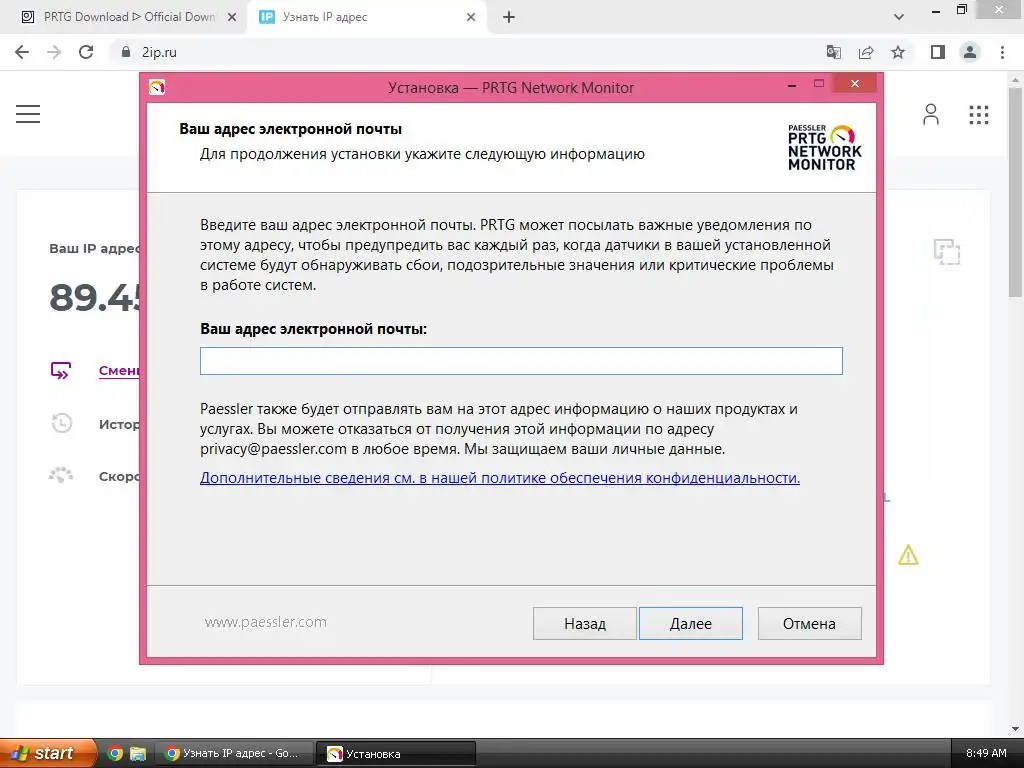Toggle the Chrome side panel
The height and width of the screenshot is (768, 1024).
pos(938,52)
